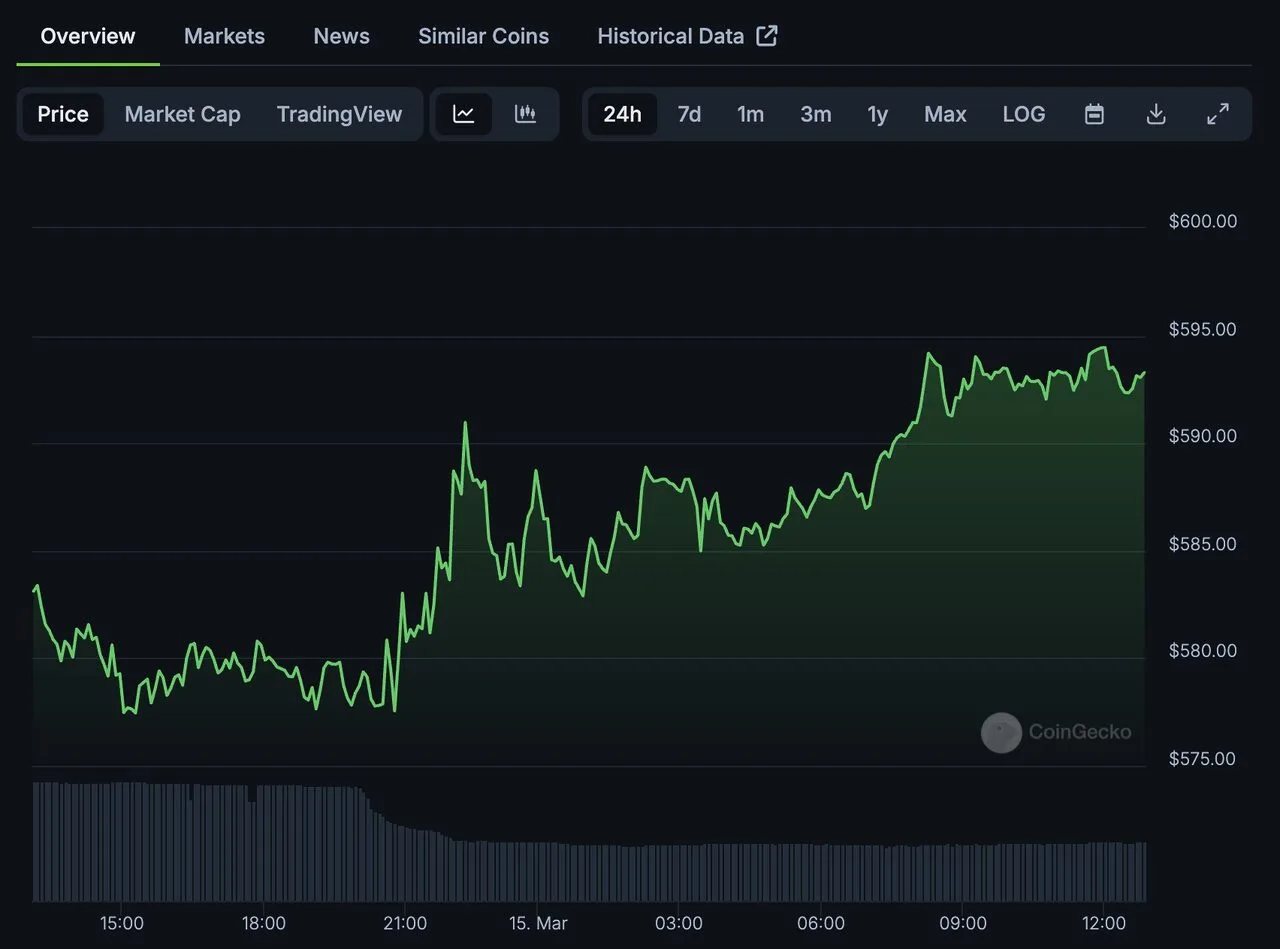
Task: Switch chart to TradingView mode
Action: pos(339,114)
